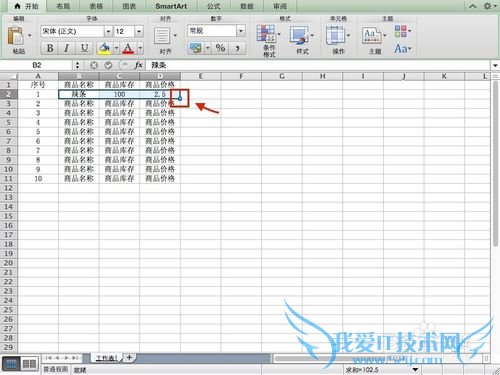
Task: Open the font name dropdown showing 宋体
Action: point(108,32)
